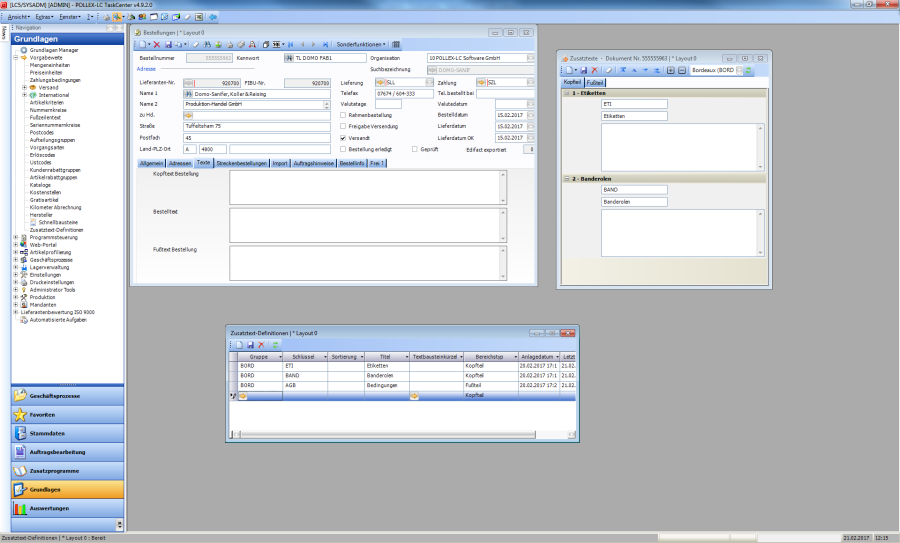Viewport: 900px width, 543px height.
Task: Jump to first record in Bestellungen toolbar
Action: (291, 45)
